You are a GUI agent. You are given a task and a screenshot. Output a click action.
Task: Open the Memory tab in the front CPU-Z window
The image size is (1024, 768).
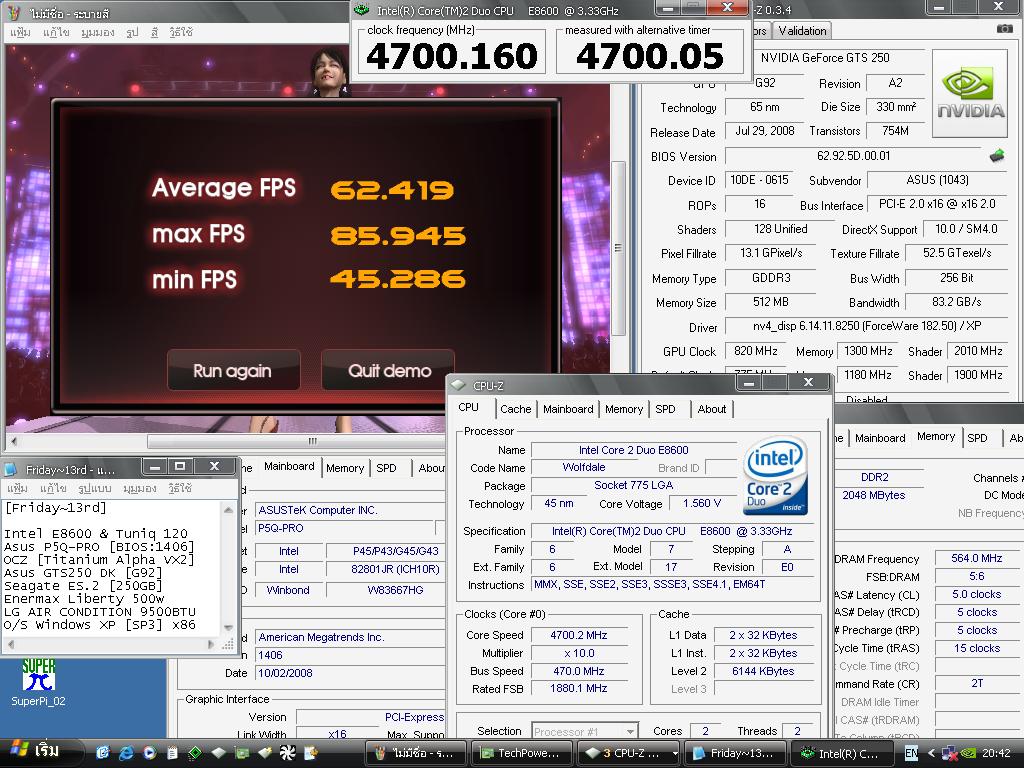click(624, 409)
